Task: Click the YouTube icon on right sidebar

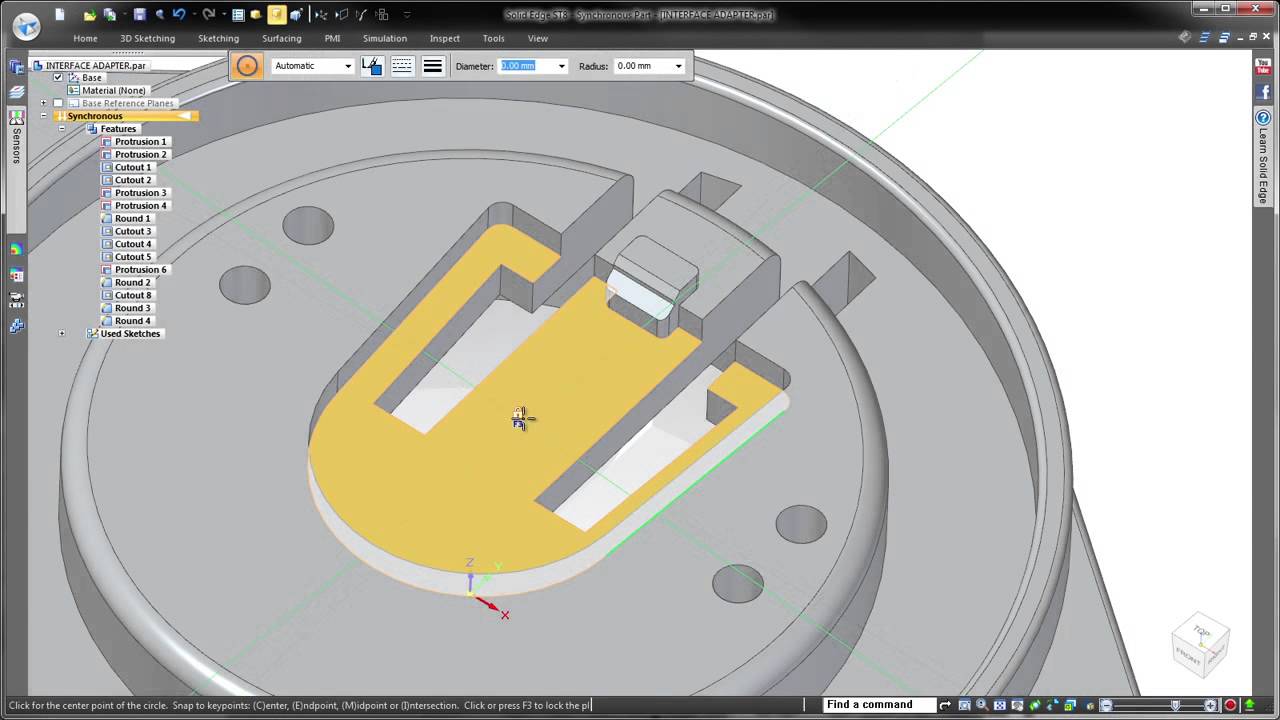Action: coord(1263,67)
